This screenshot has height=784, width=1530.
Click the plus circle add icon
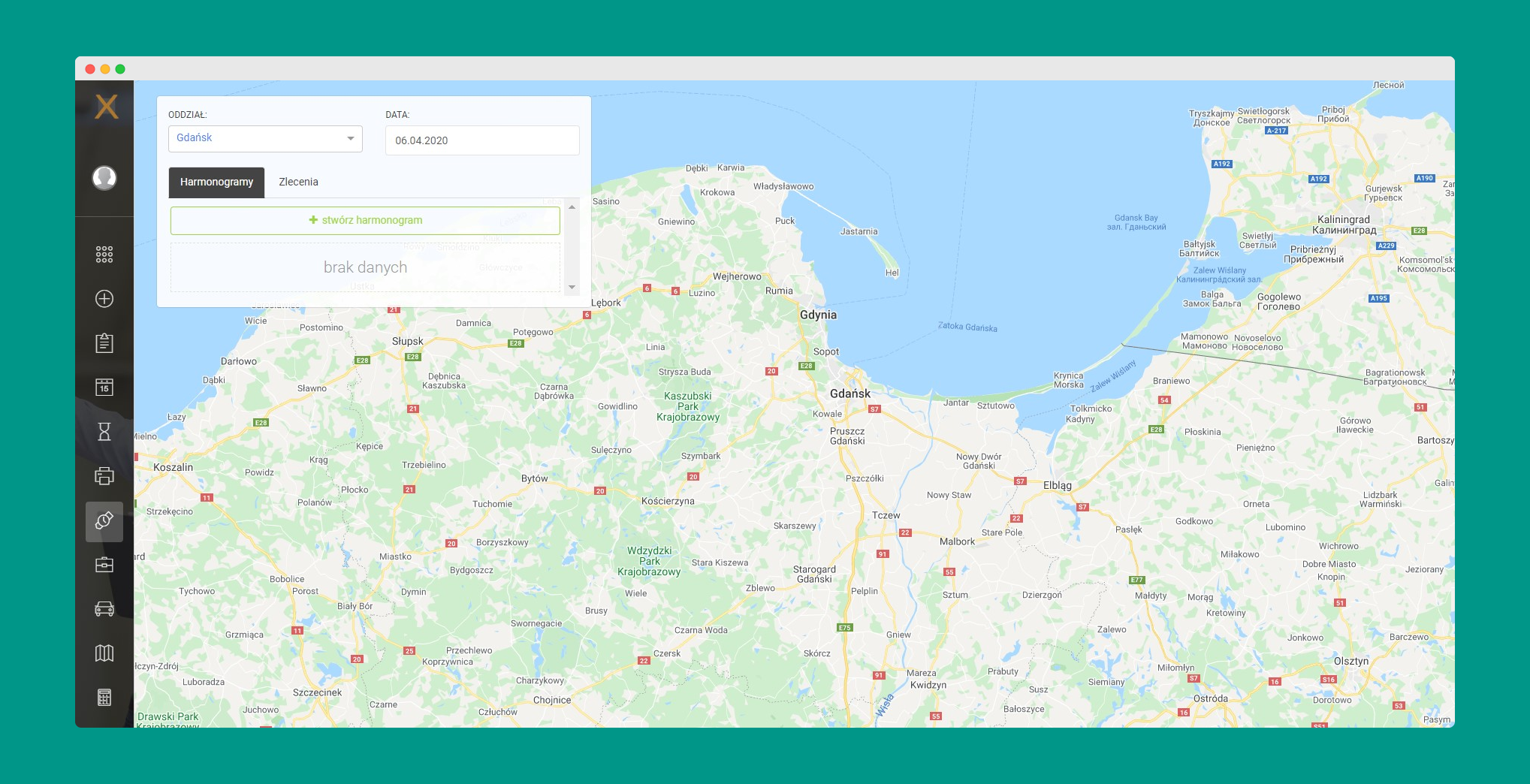(104, 299)
